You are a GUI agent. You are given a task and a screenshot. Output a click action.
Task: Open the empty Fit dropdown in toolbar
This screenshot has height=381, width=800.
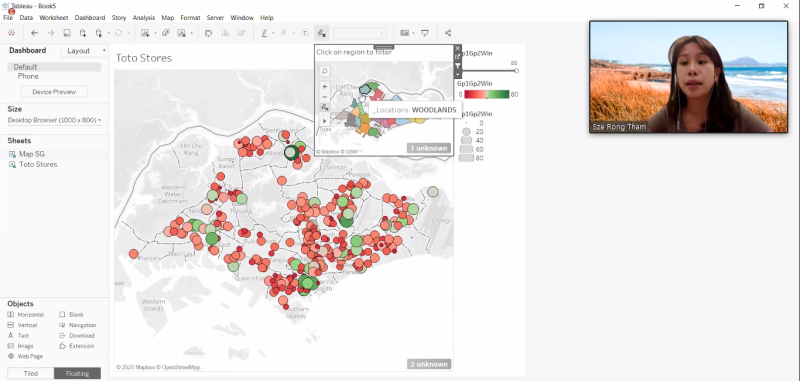pos(360,33)
